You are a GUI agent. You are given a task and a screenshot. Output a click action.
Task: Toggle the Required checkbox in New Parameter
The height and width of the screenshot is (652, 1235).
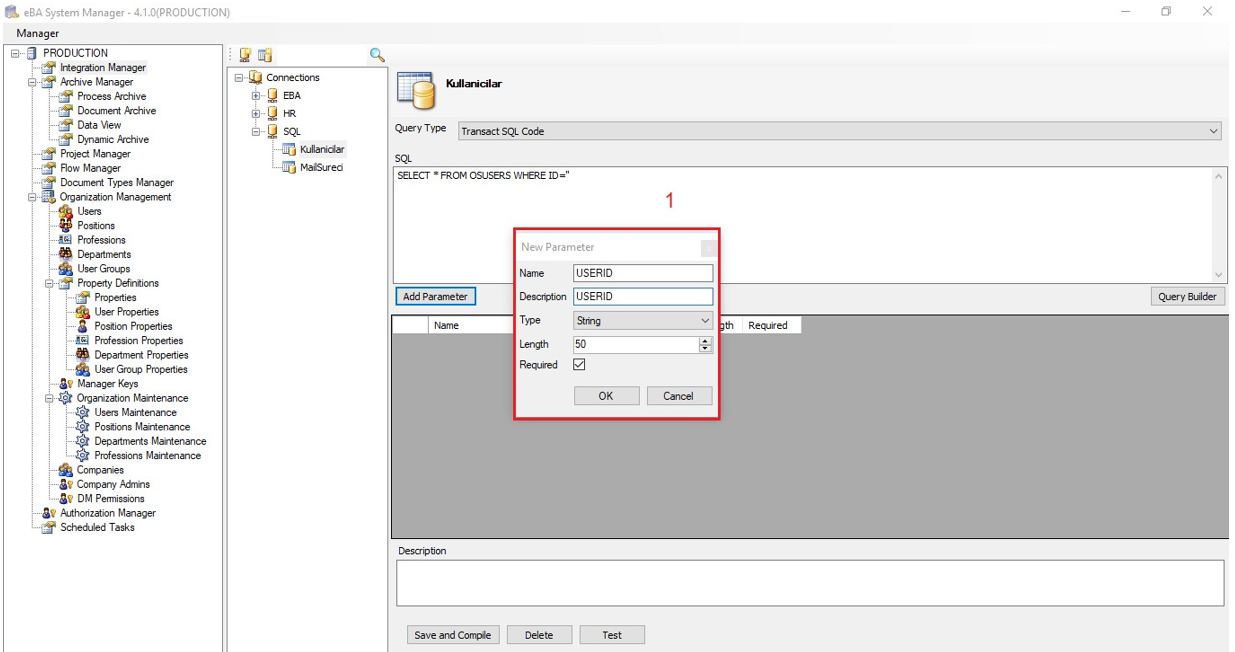pyautogui.click(x=579, y=365)
